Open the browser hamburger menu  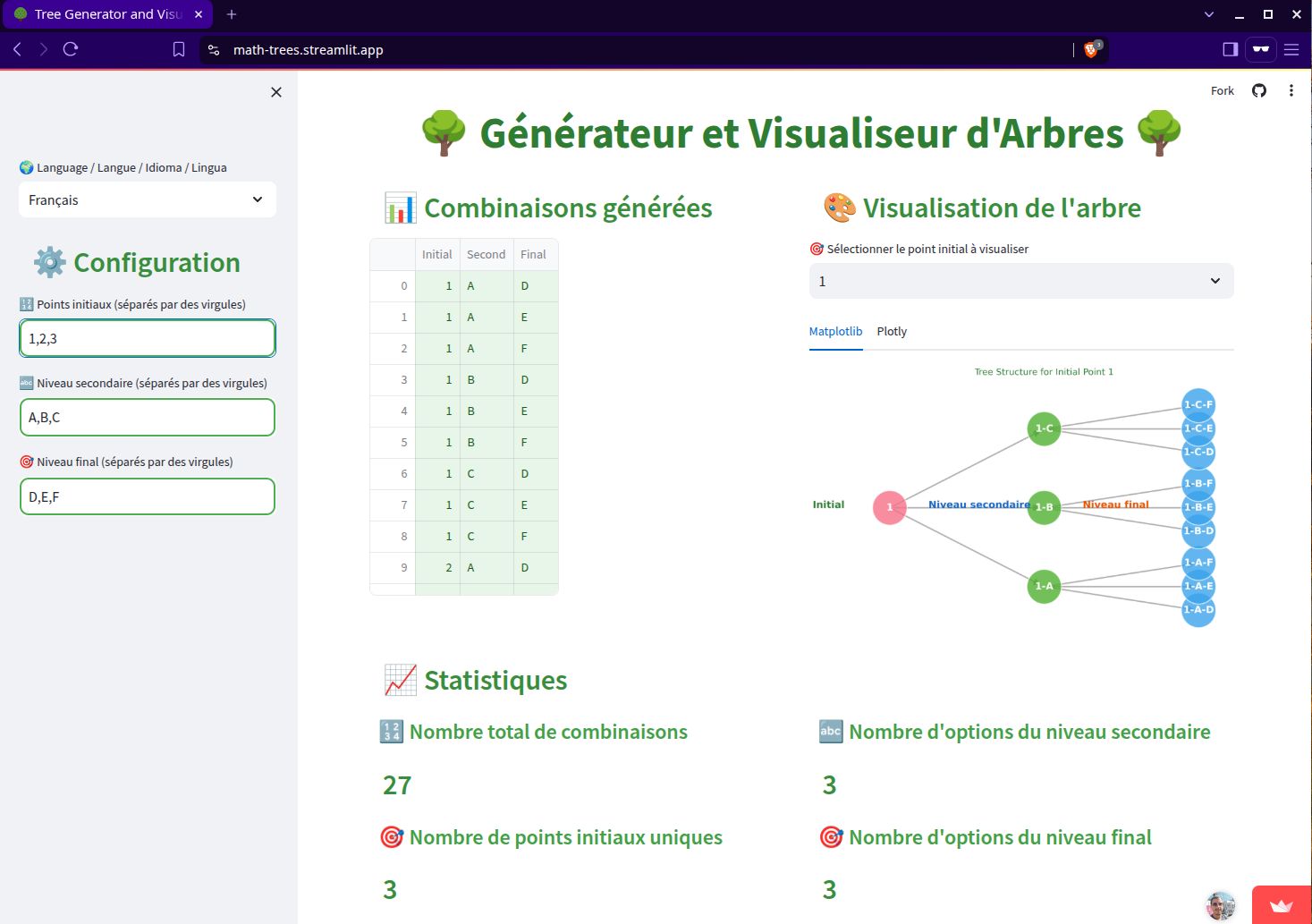click(1291, 49)
